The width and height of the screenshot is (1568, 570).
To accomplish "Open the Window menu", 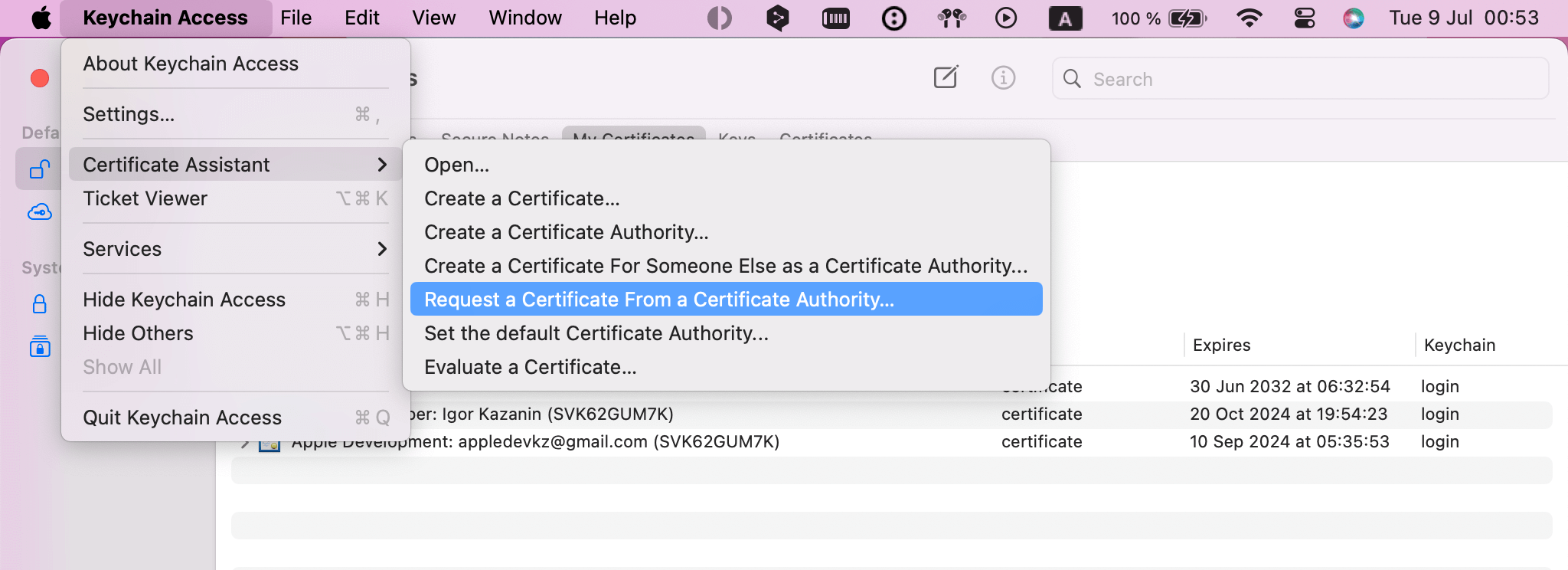I will (525, 18).
